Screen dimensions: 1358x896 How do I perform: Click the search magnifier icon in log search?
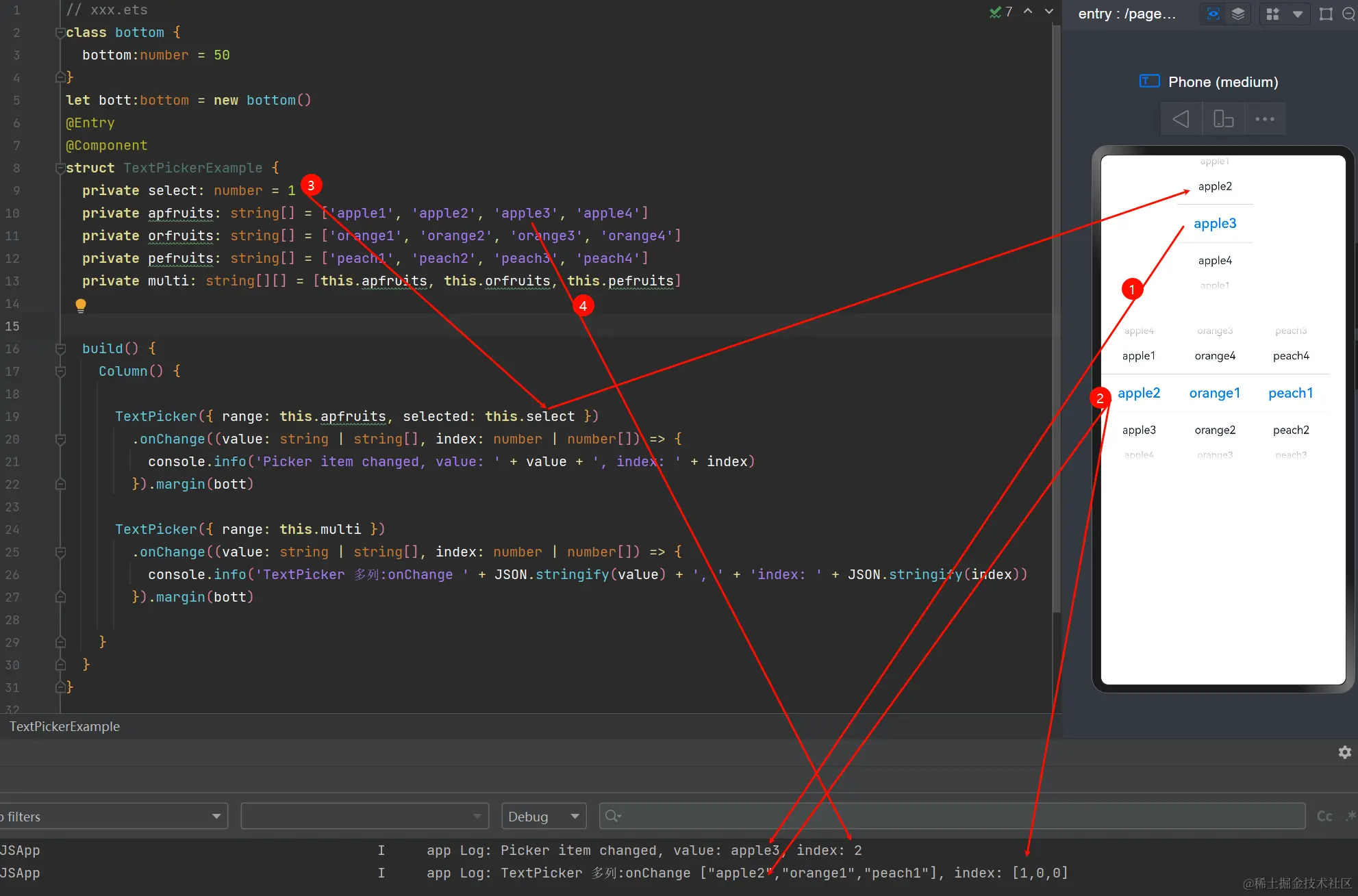click(612, 816)
